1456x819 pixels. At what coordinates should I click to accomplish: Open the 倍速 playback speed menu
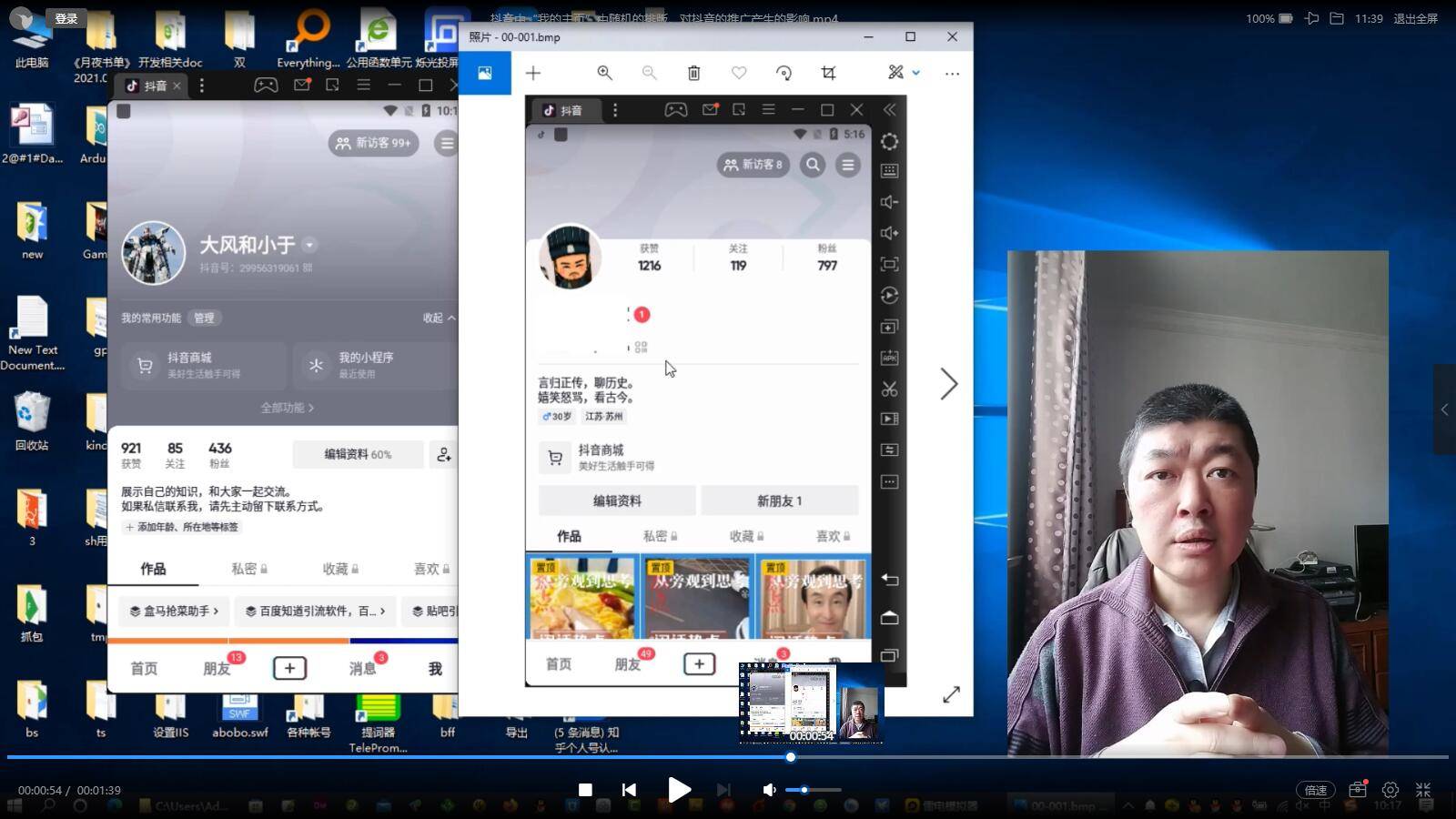(x=1315, y=790)
